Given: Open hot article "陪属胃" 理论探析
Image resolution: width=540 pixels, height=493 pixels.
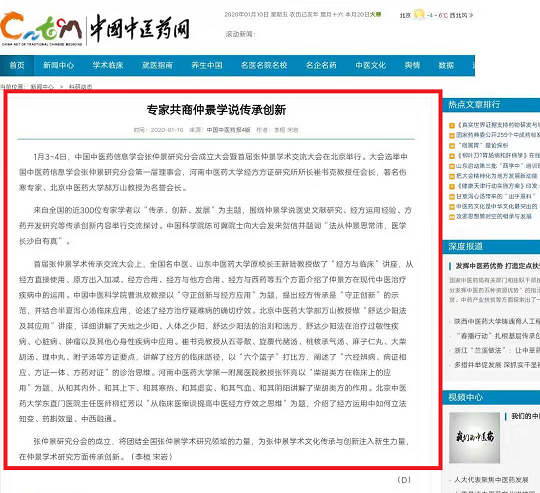Looking at the screenshot, I should (x=483, y=145).
